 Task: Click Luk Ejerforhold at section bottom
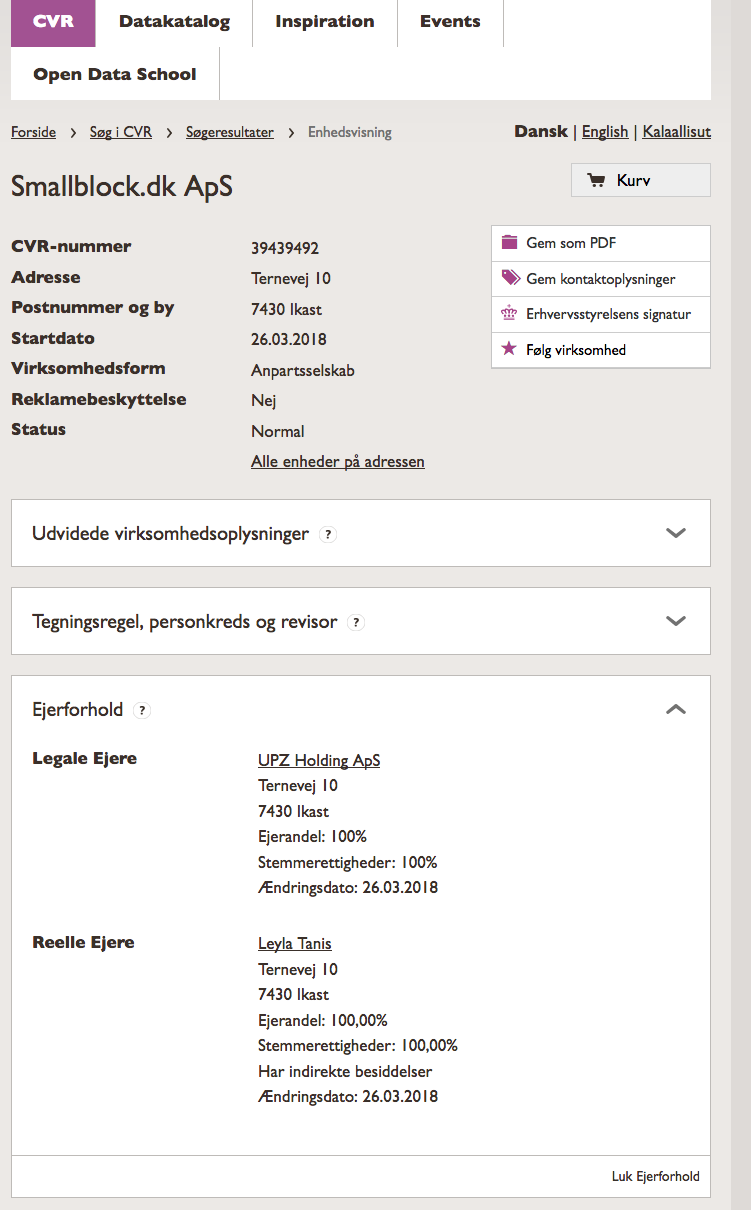[x=656, y=1176]
